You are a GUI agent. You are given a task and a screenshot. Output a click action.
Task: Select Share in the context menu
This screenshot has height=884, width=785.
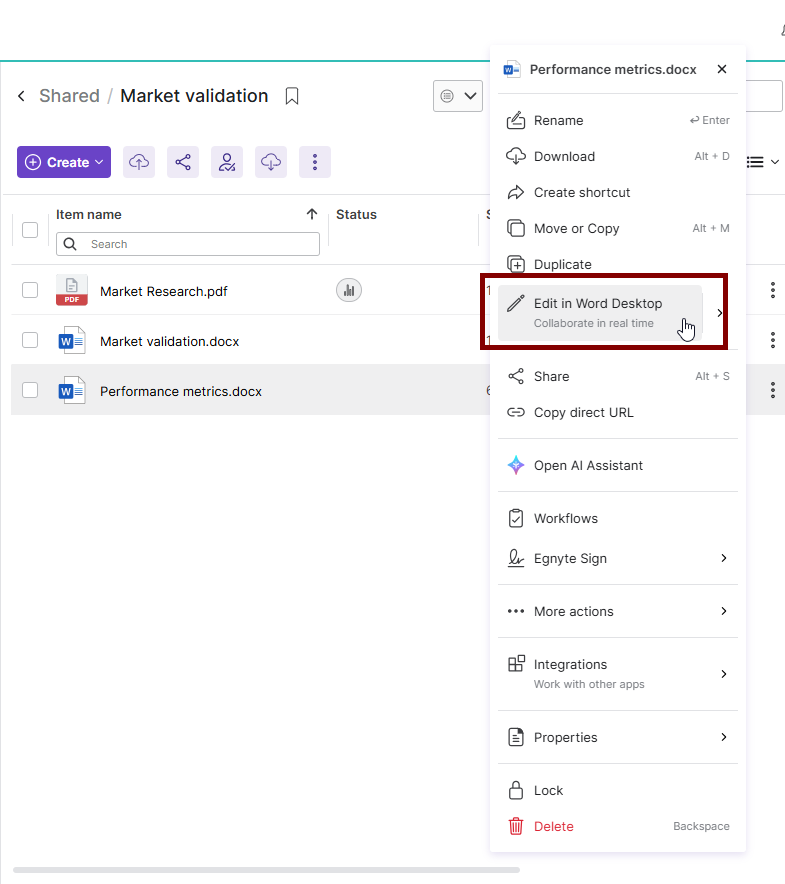pos(618,377)
